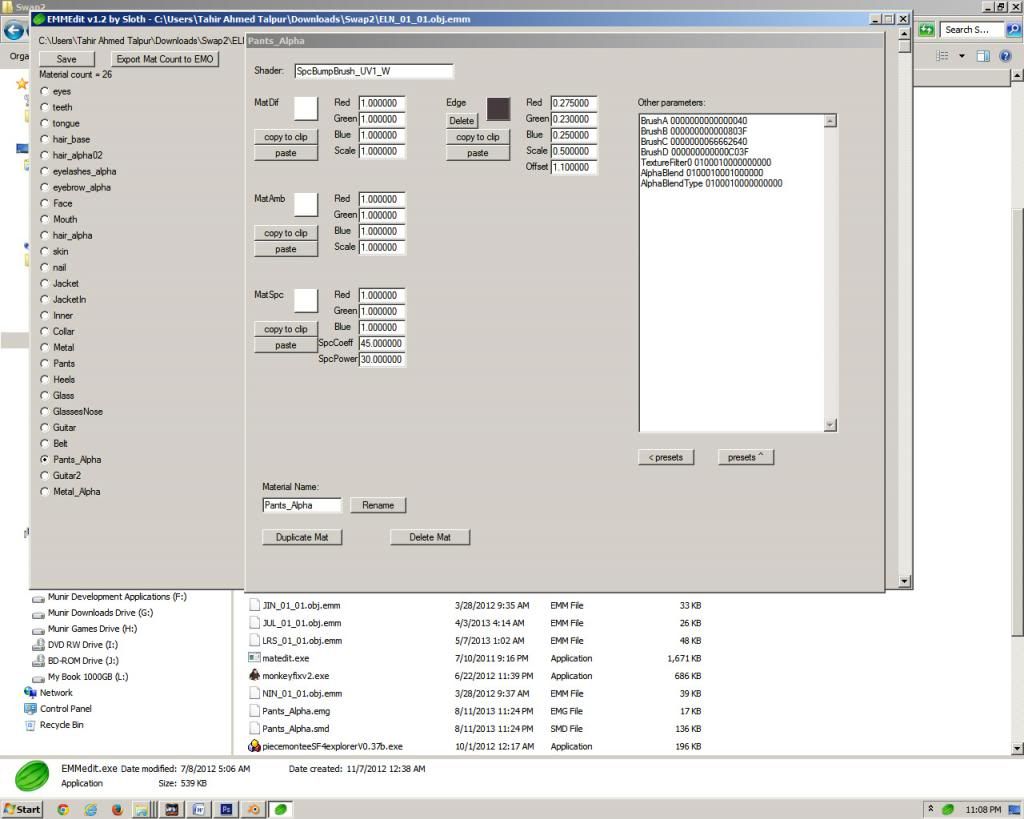This screenshot has width=1024, height=819.
Task: Click the Shader input field
Action: tap(373, 71)
